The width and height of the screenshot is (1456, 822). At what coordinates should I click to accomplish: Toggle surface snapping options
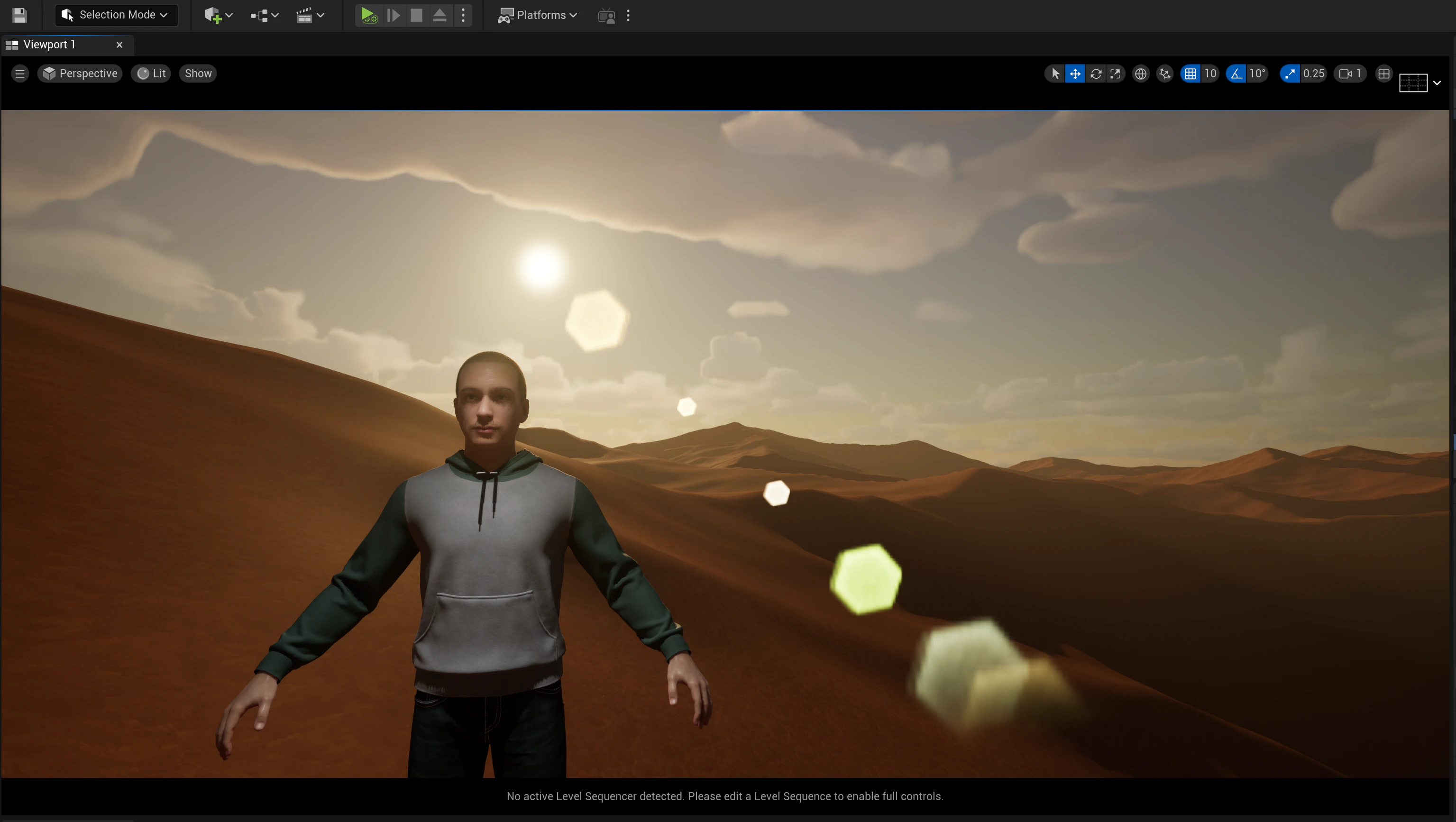1165,73
